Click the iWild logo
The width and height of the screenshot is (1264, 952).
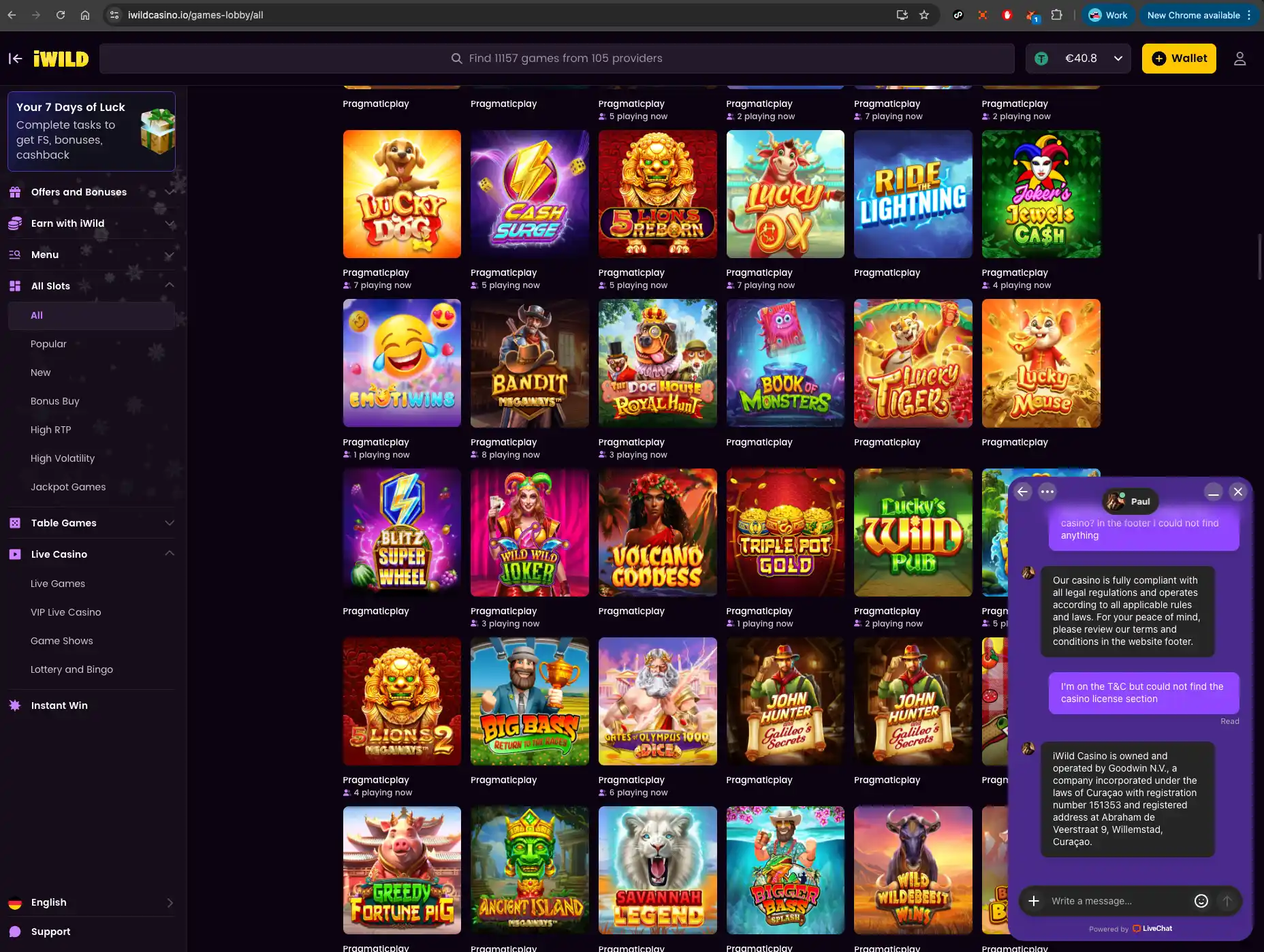pyautogui.click(x=61, y=59)
